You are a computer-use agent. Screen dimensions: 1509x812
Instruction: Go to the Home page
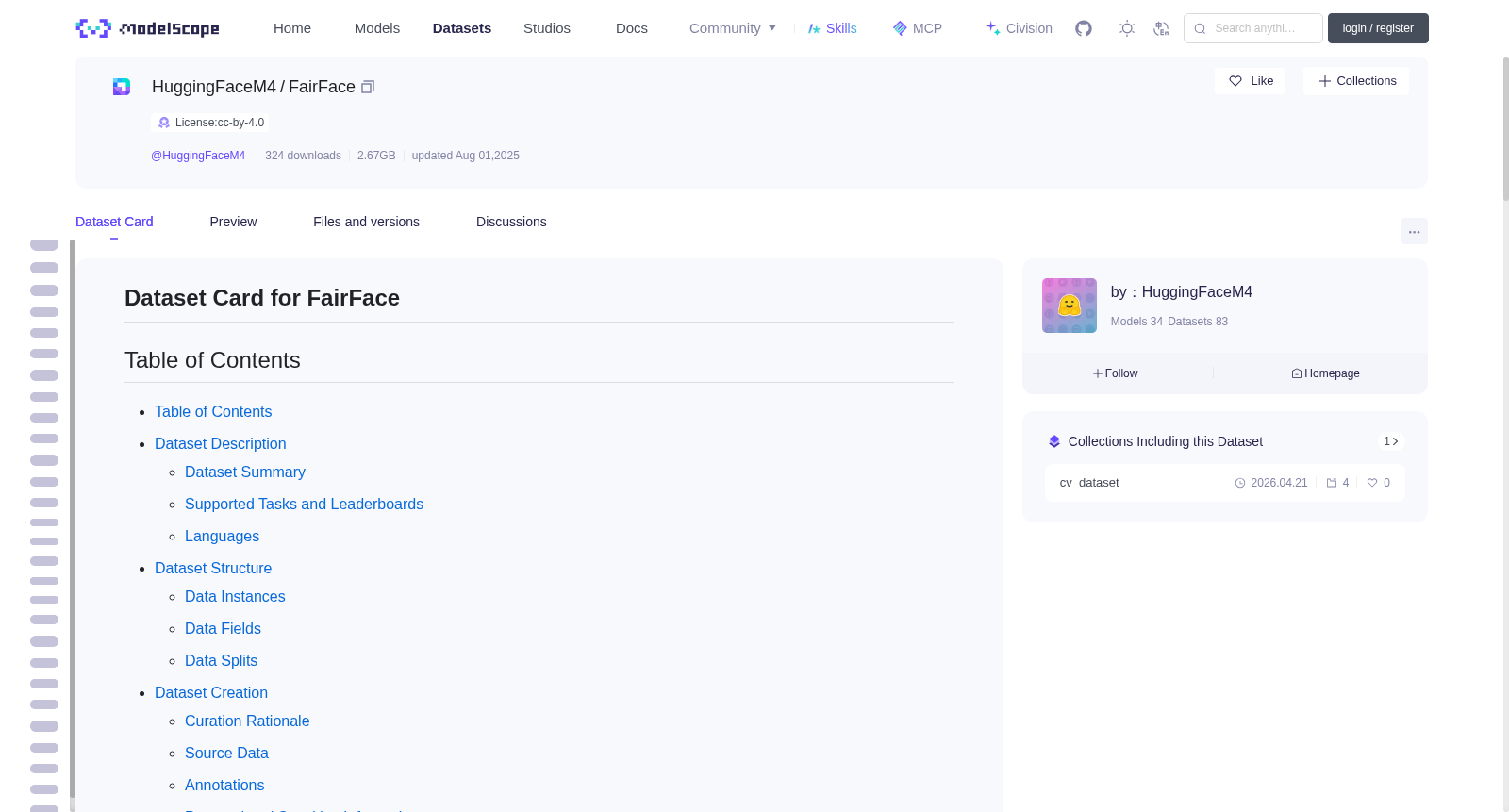pyautogui.click(x=292, y=28)
